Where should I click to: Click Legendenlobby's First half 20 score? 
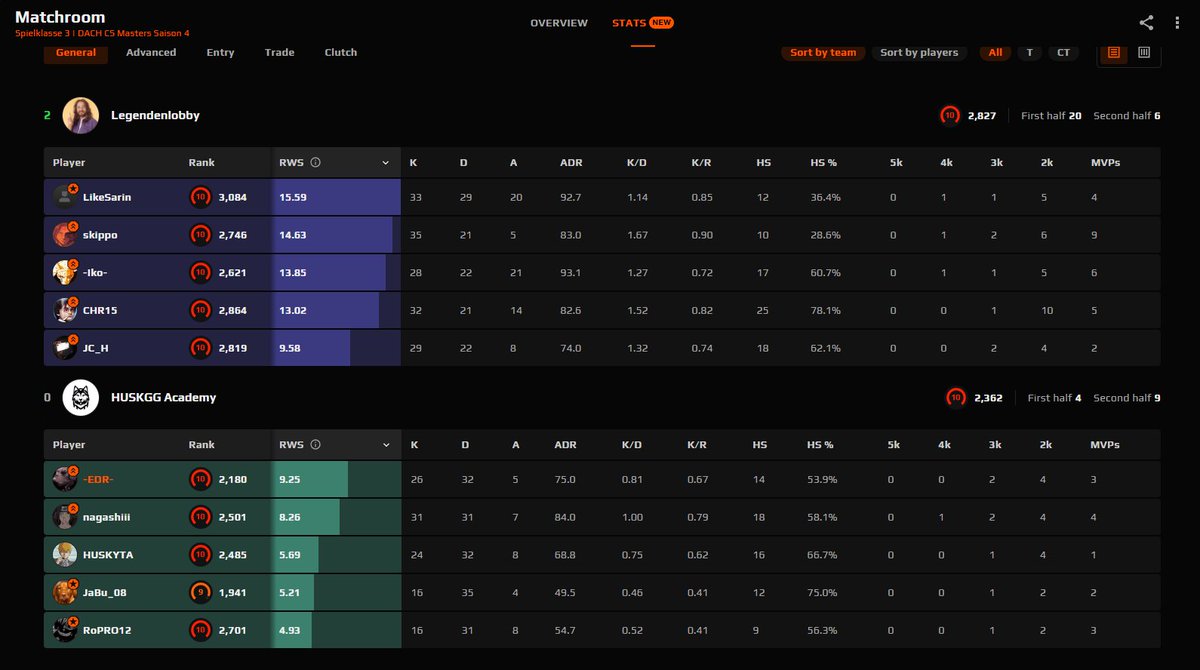coord(1051,116)
